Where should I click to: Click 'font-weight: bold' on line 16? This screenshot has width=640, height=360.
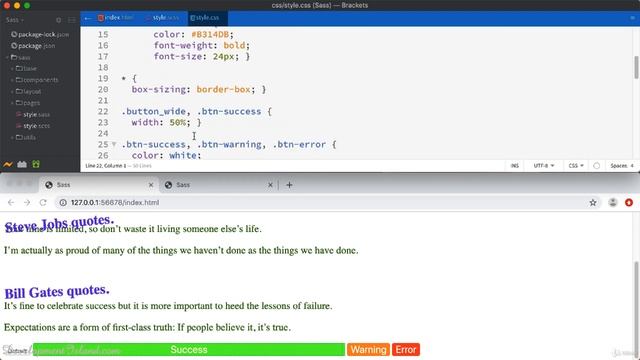(x=199, y=45)
